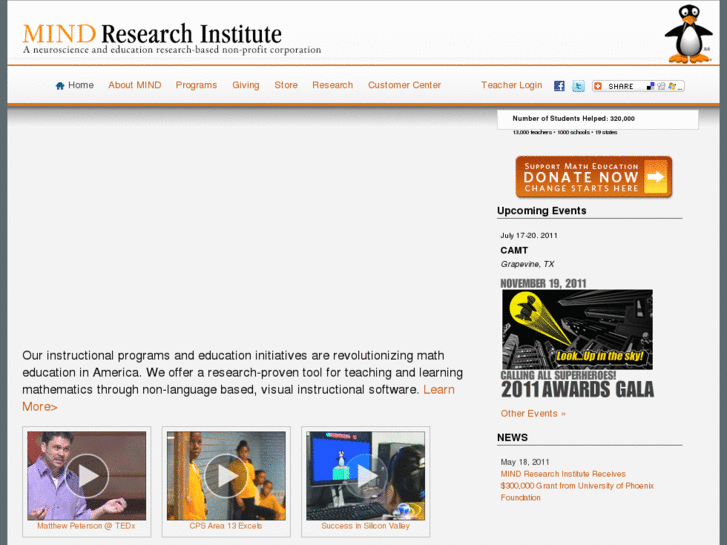
Task: Click the MIND Research Institute logo
Action: click(172, 38)
